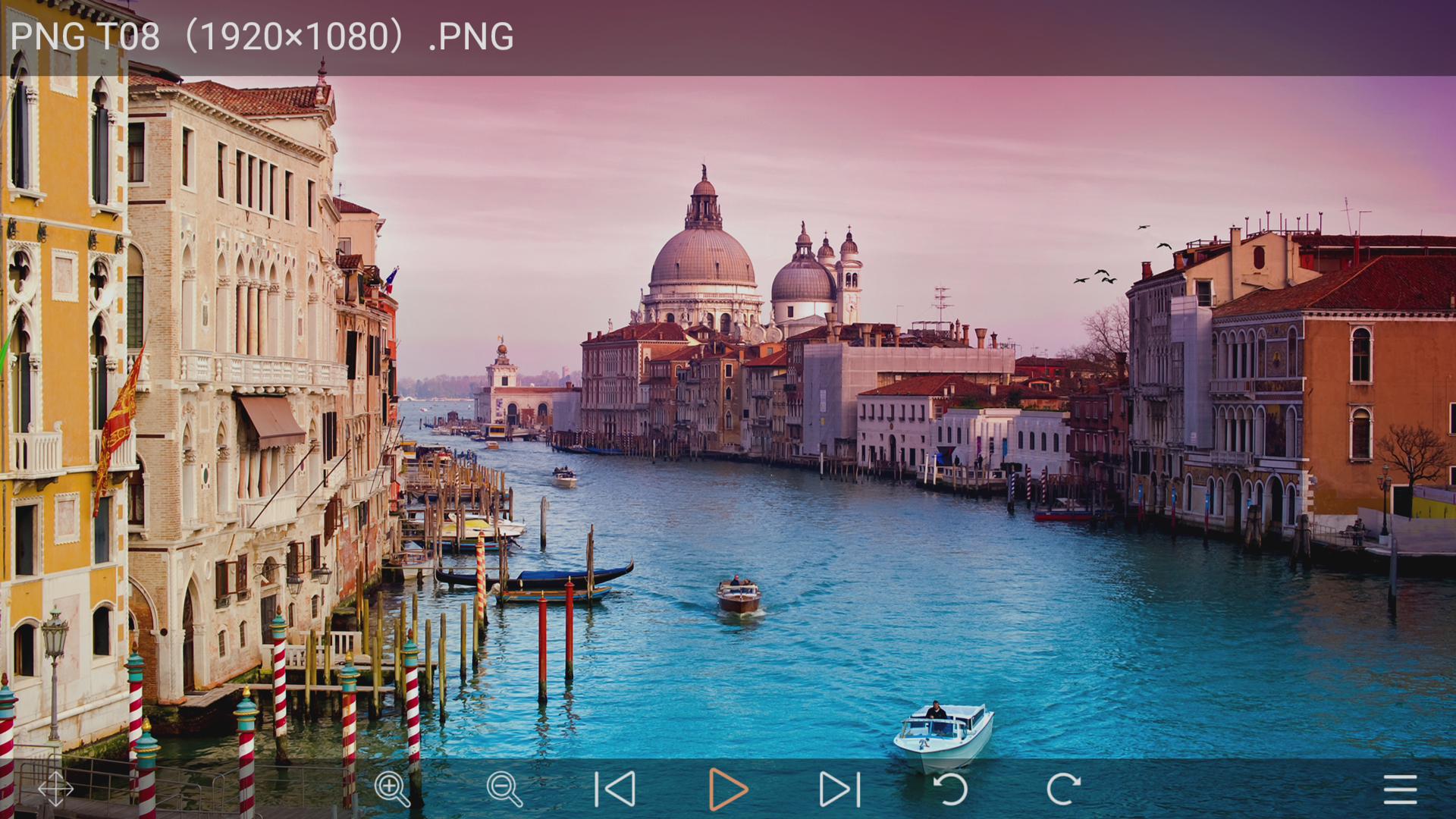The width and height of the screenshot is (1456, 819).
Task: Go to the previous image
Action: coord(615,789)
